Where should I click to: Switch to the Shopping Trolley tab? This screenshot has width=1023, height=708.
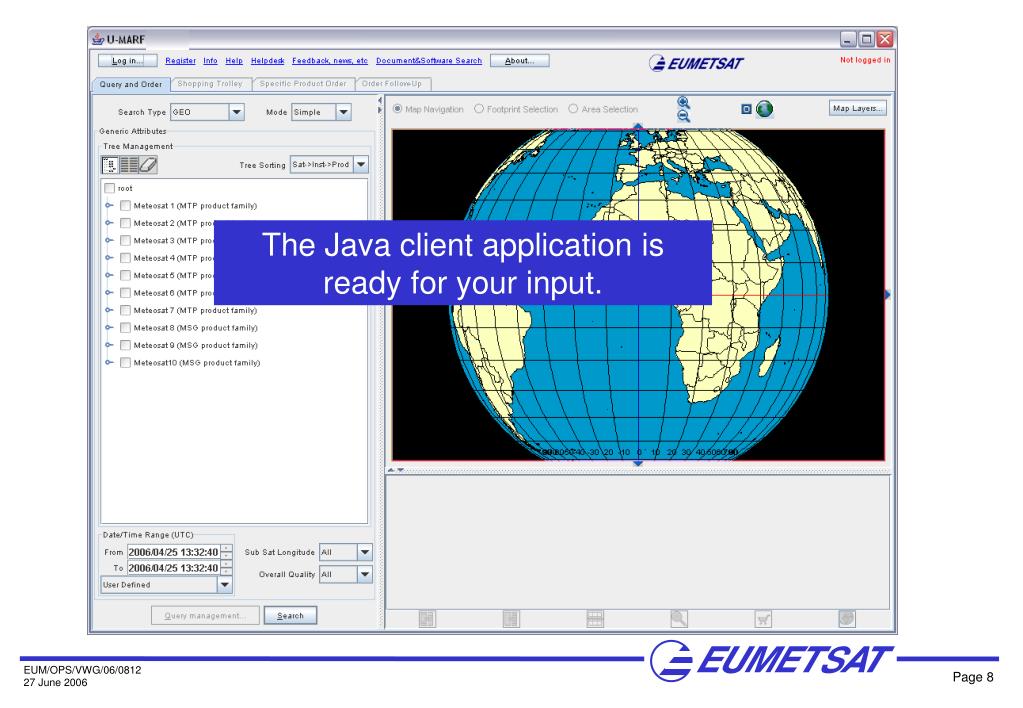tap(210, 84)
